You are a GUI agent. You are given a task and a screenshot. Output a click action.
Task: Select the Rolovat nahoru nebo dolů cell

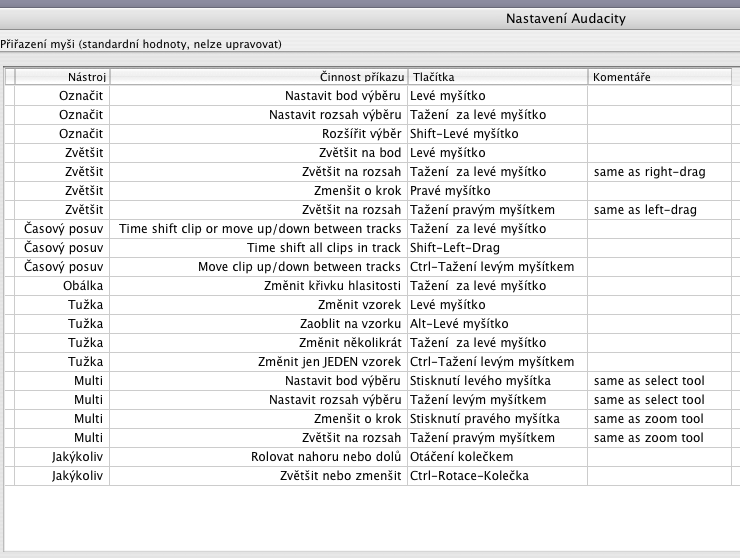[259, 457]
